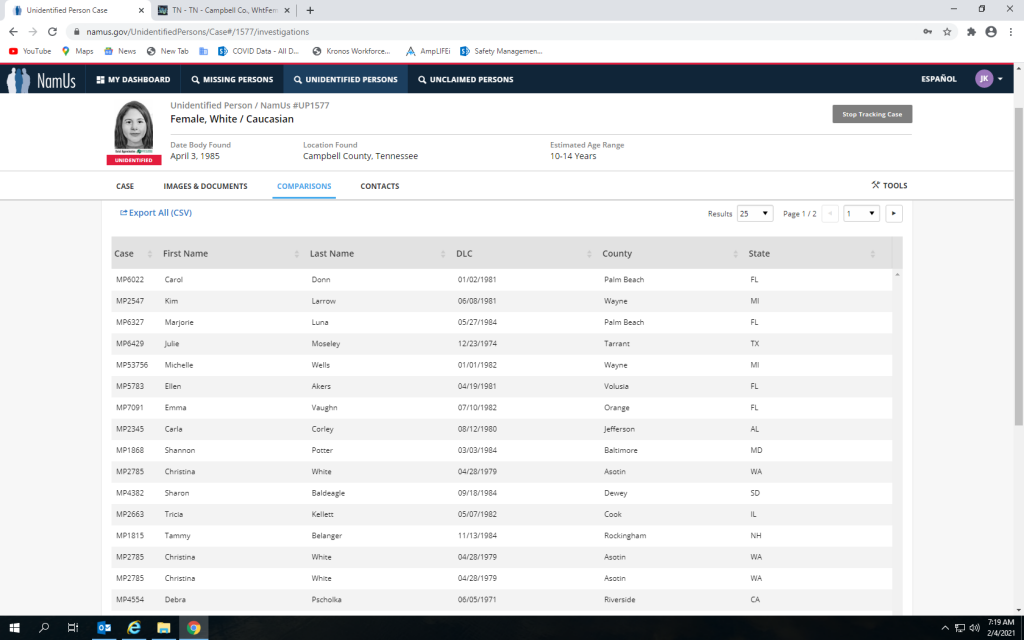Image resolution: width=1024 pixels, height=640 pixels.
Task: Switch to Images & Documents tab
Action: [205, 186]
